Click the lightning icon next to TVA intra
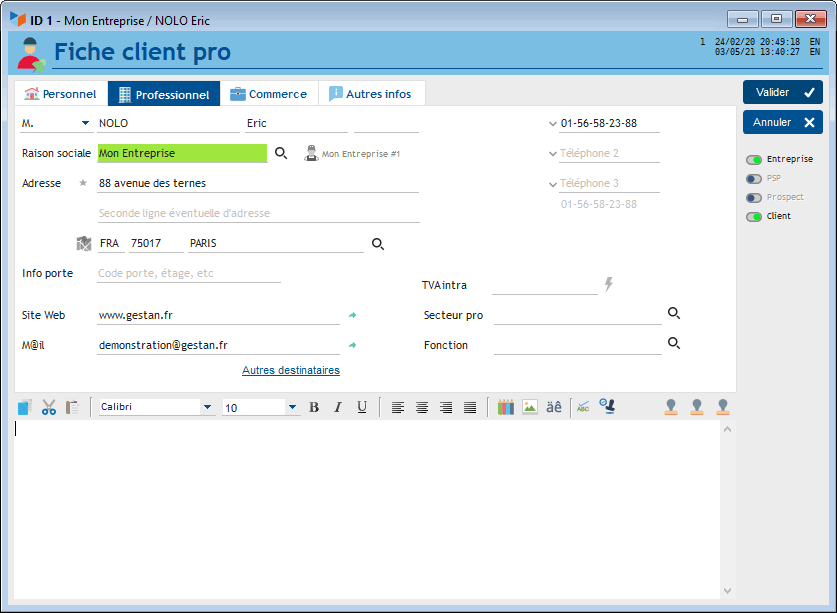This screenshot has width=837, height=613. [608, 284]
